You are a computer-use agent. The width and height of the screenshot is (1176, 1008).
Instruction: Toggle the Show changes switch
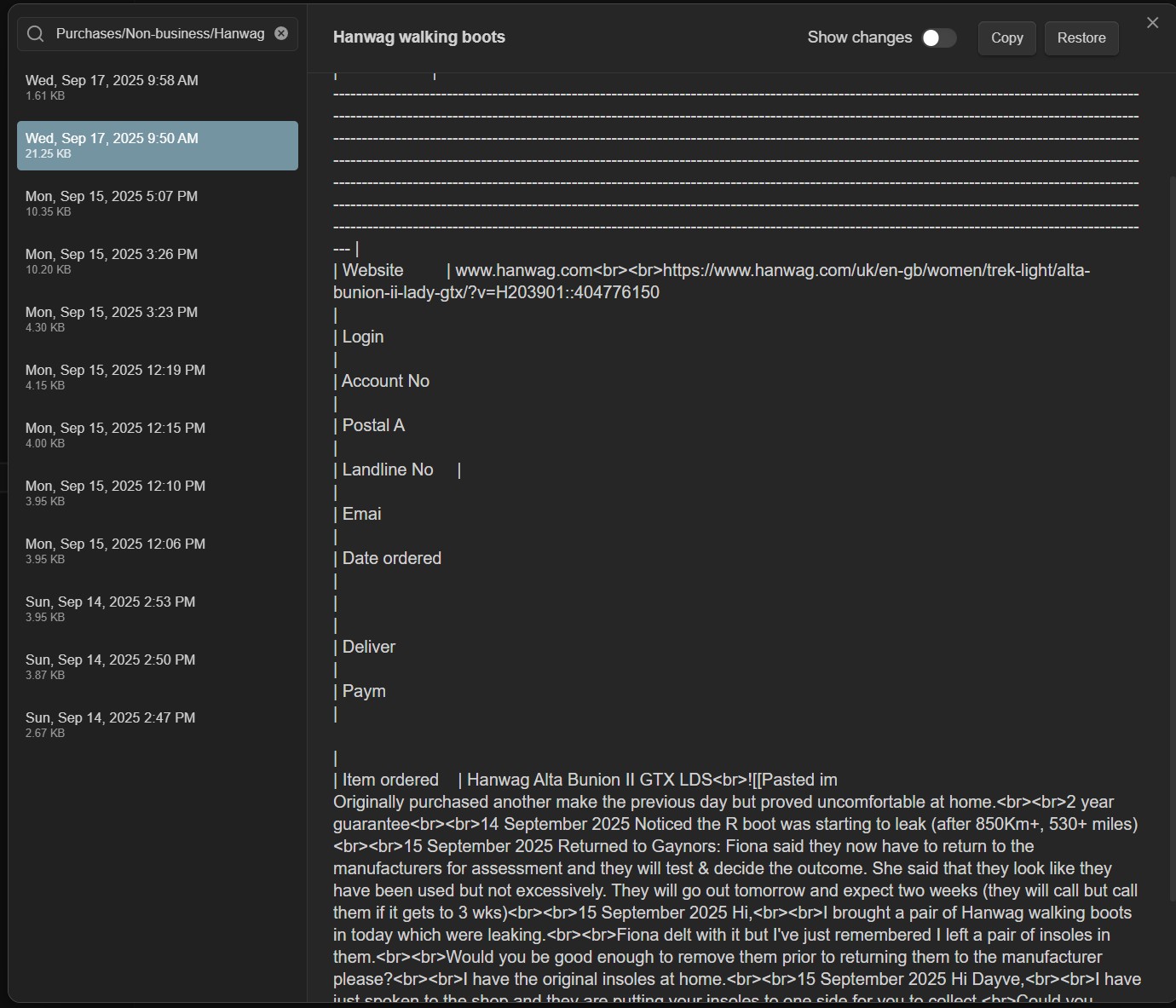point(939,38)
